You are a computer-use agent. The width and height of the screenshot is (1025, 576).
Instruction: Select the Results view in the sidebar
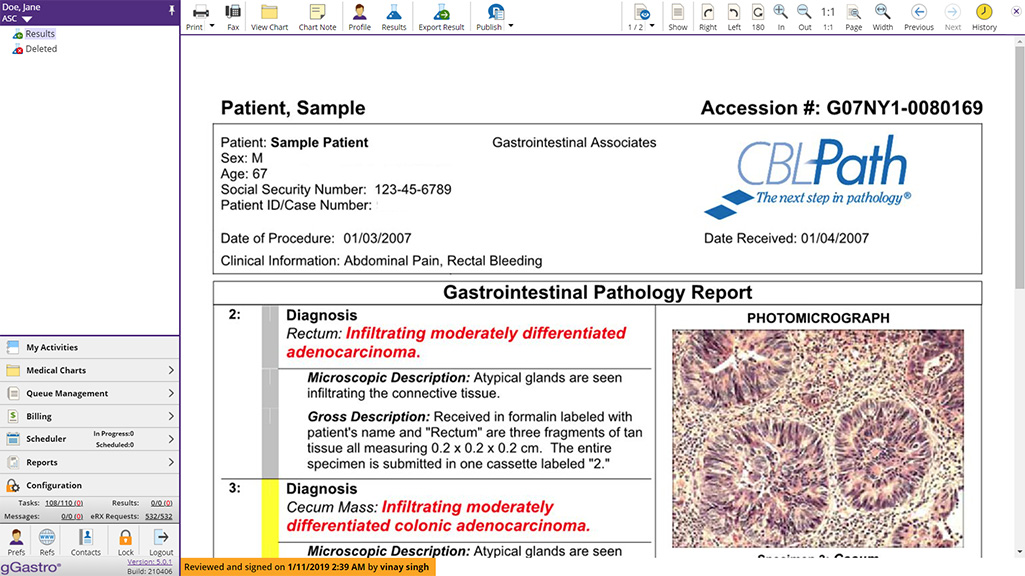(38, 33)
